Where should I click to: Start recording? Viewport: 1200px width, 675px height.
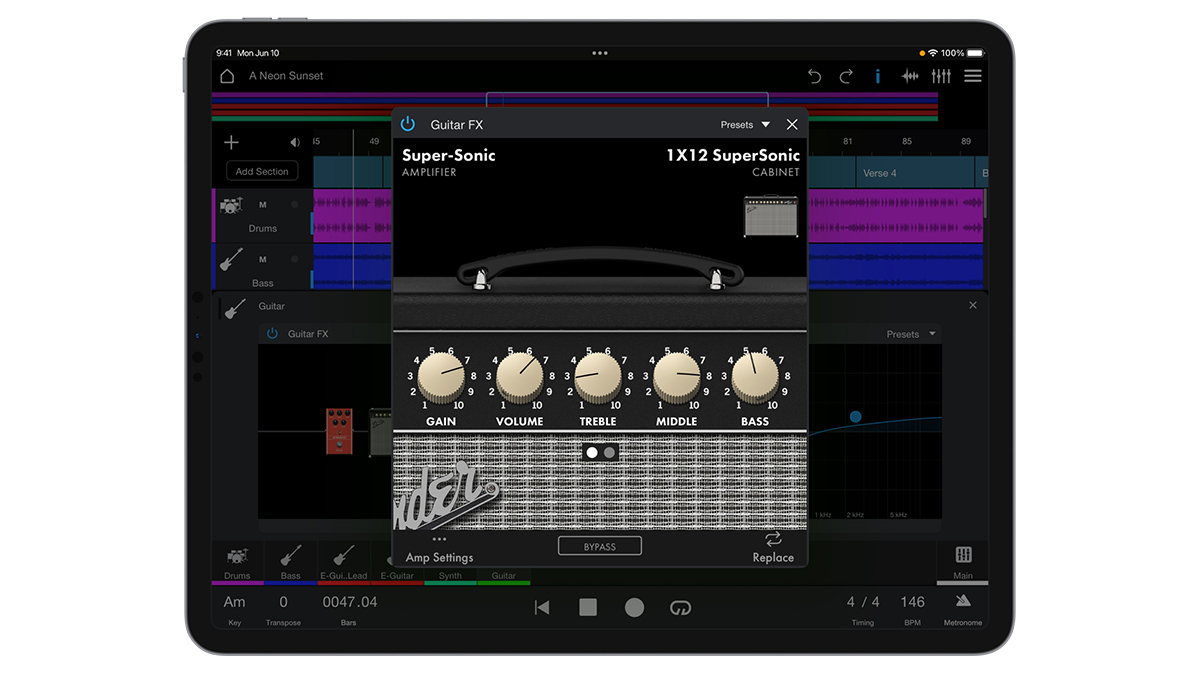pos(634,607)
